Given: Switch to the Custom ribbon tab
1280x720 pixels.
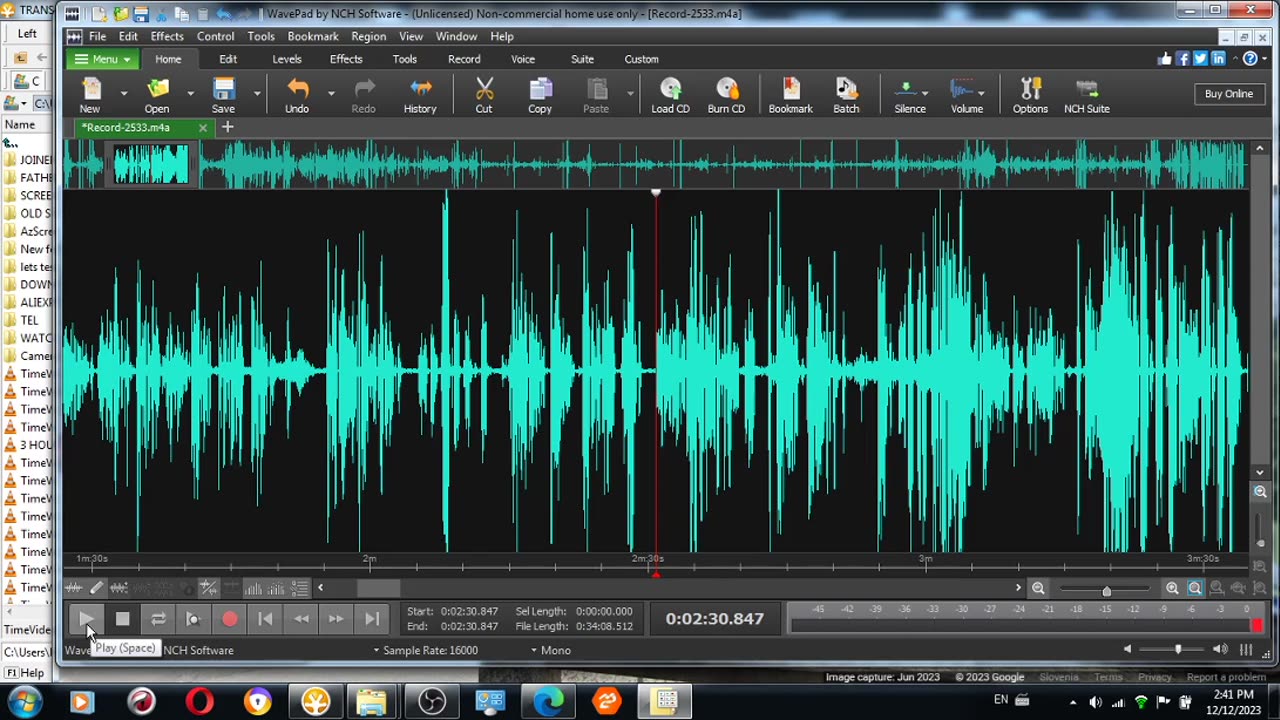Looking at the screenshot, I should coord(641,59).
